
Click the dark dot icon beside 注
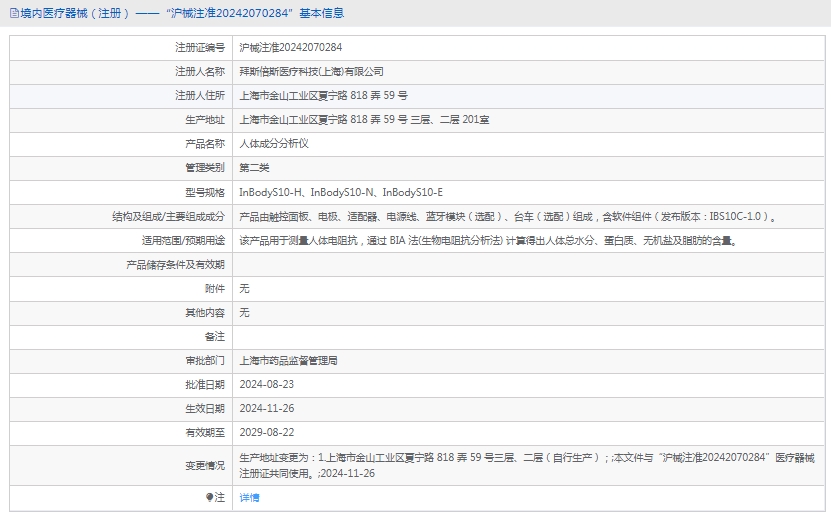tap(209, 497)
